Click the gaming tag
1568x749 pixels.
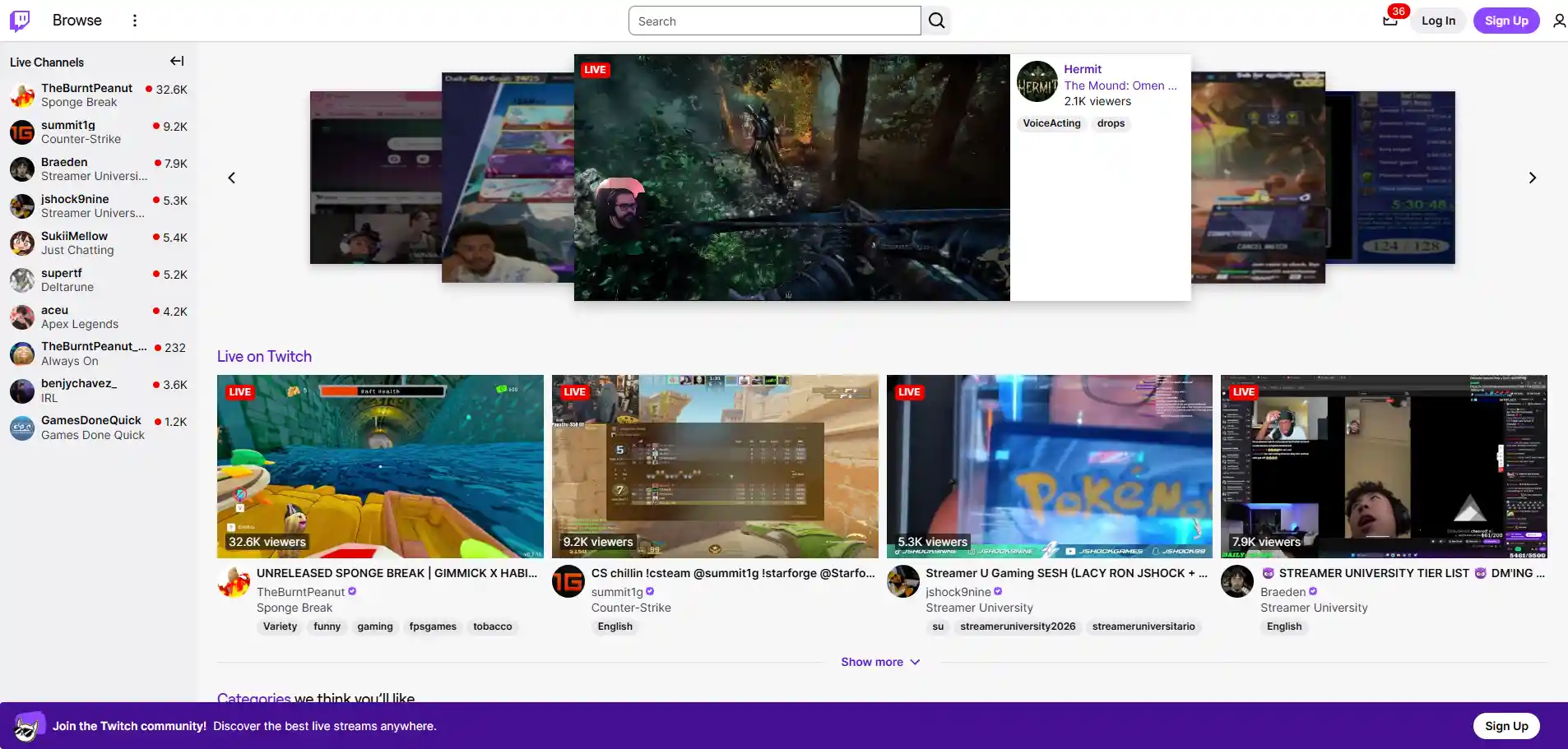[x=375, y=626]
